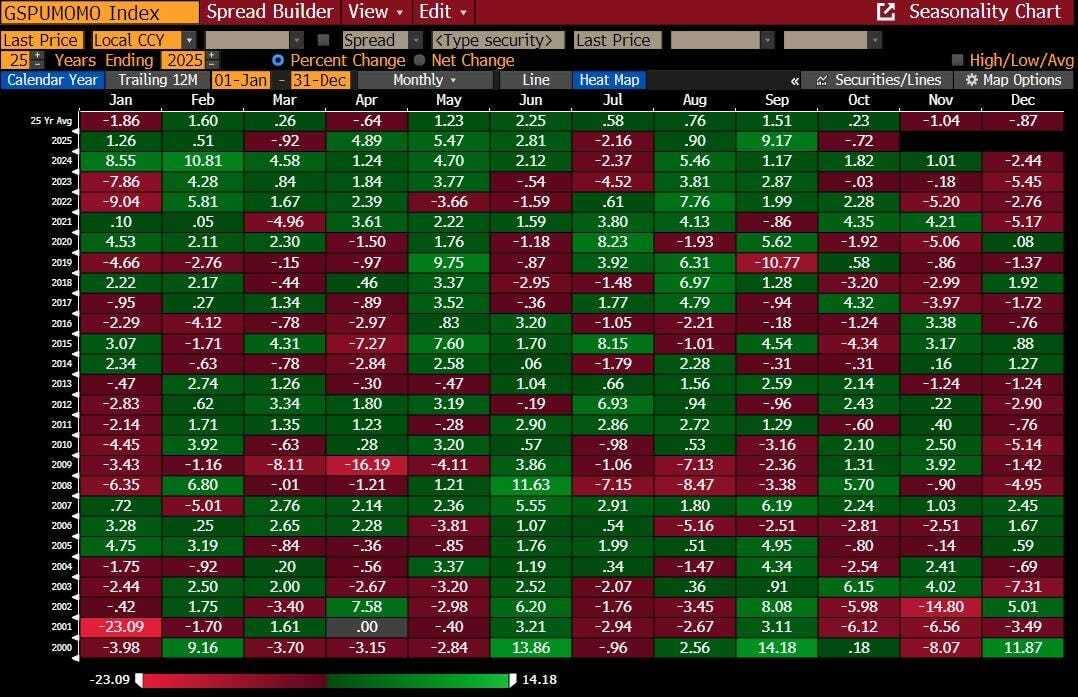
Task: Click the 31-Dec end date field
Action: point(320,80)
